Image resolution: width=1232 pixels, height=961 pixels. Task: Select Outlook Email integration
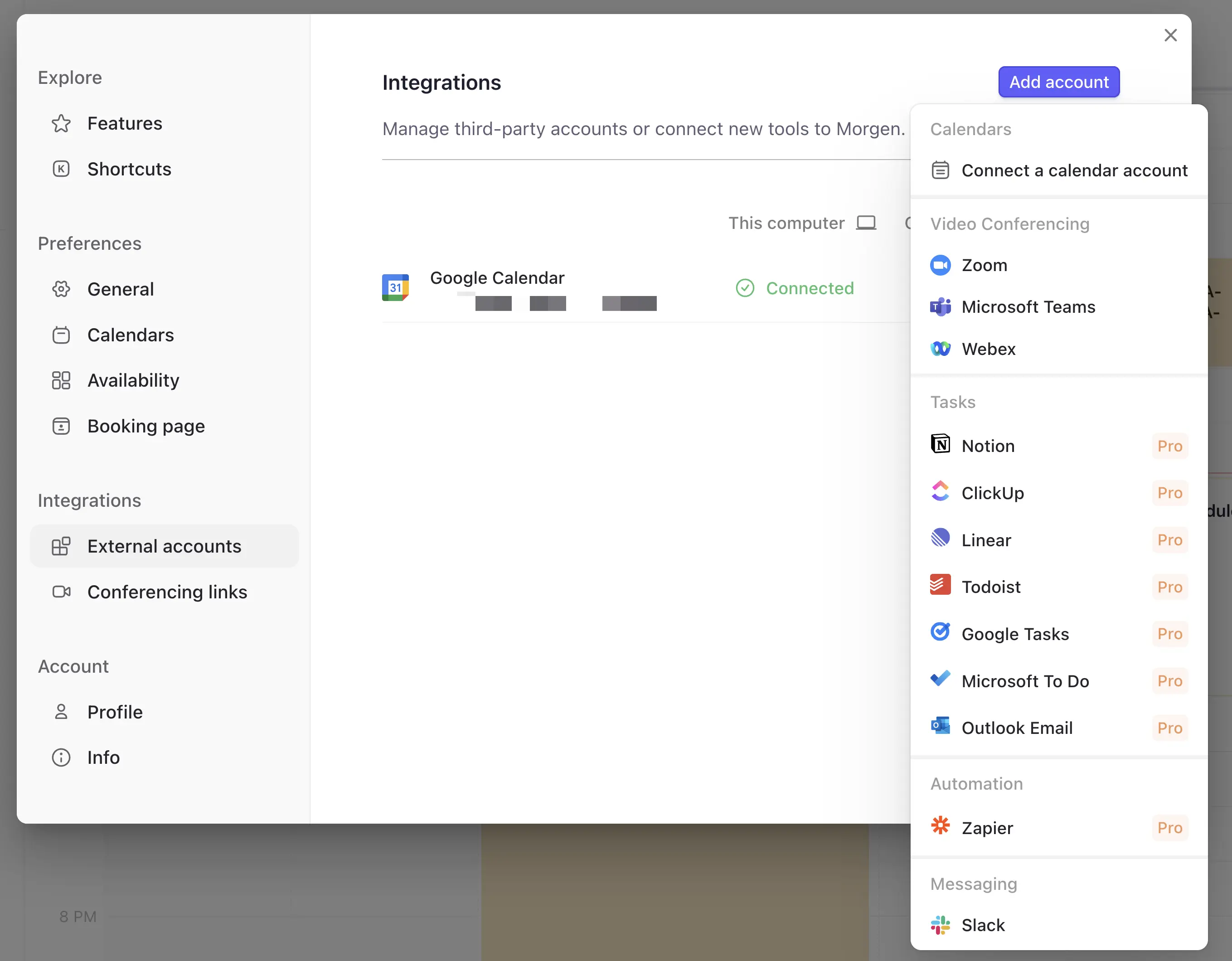pyautogui.click(x=1059, y=728)
